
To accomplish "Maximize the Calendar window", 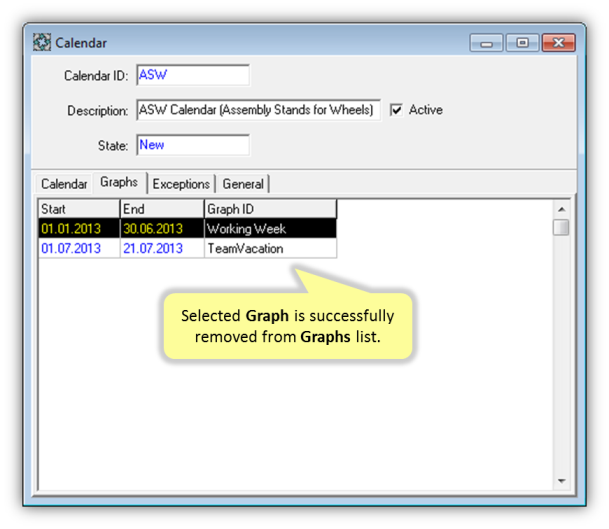I will [522, 43].
